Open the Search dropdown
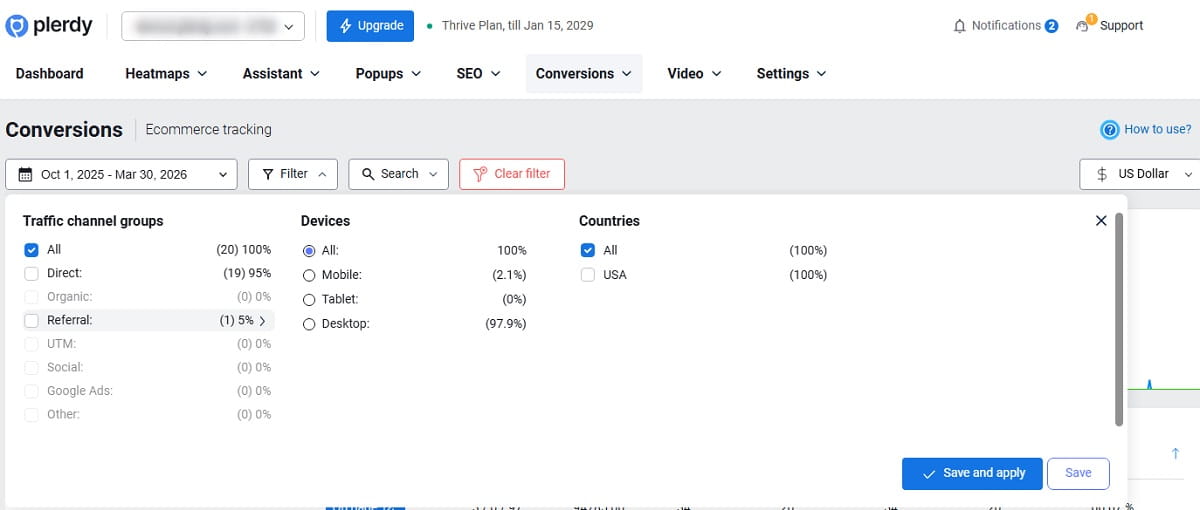The image size is (1200, 510). [x=399, y=174]
